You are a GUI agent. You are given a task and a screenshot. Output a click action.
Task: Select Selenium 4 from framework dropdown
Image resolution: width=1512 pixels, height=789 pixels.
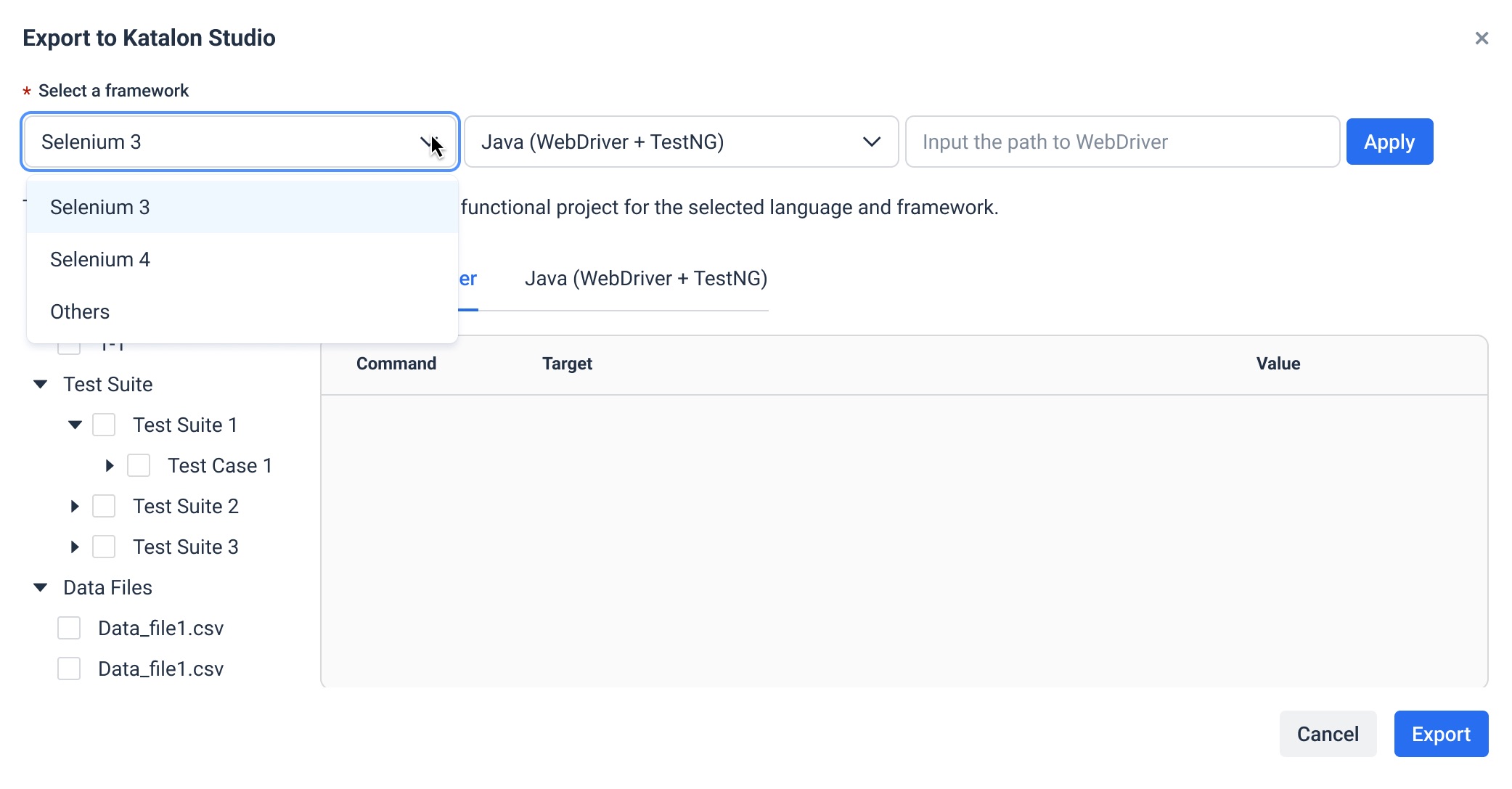(x=100, y=259)
